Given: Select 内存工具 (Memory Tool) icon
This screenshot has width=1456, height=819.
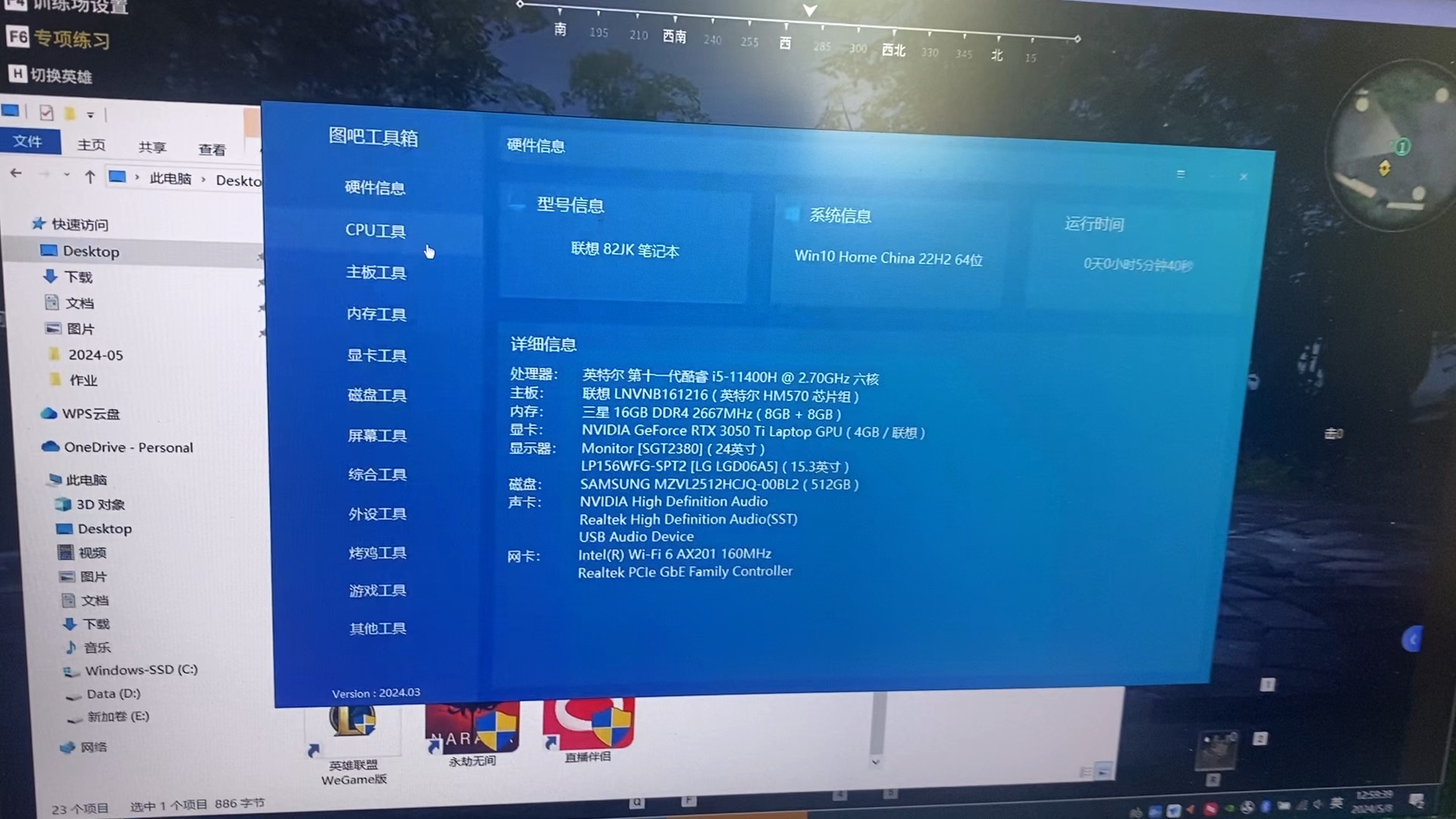Looking at the screenshot, I should pos(377,313).
